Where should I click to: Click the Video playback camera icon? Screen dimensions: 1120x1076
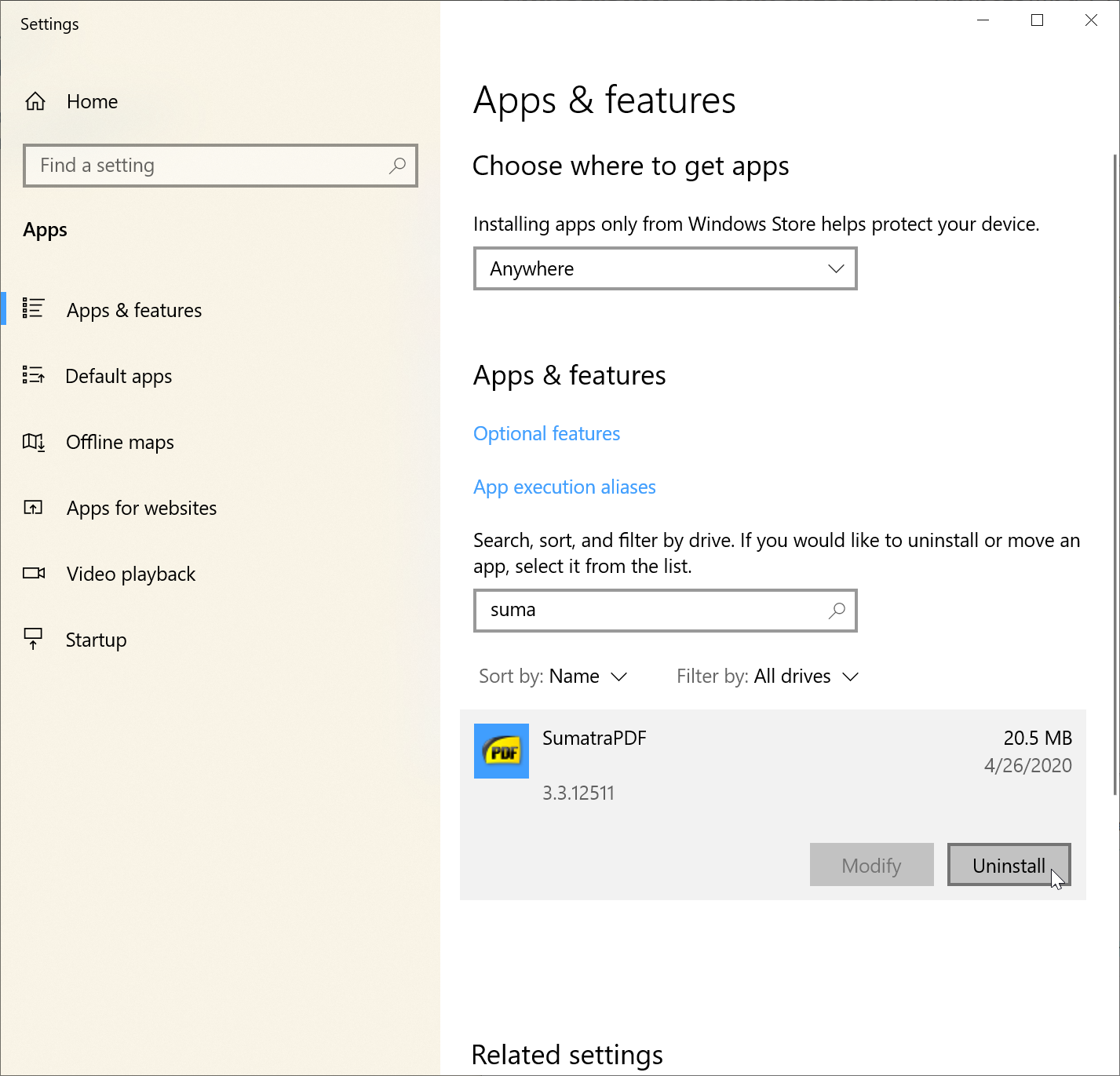coord(33,573)
